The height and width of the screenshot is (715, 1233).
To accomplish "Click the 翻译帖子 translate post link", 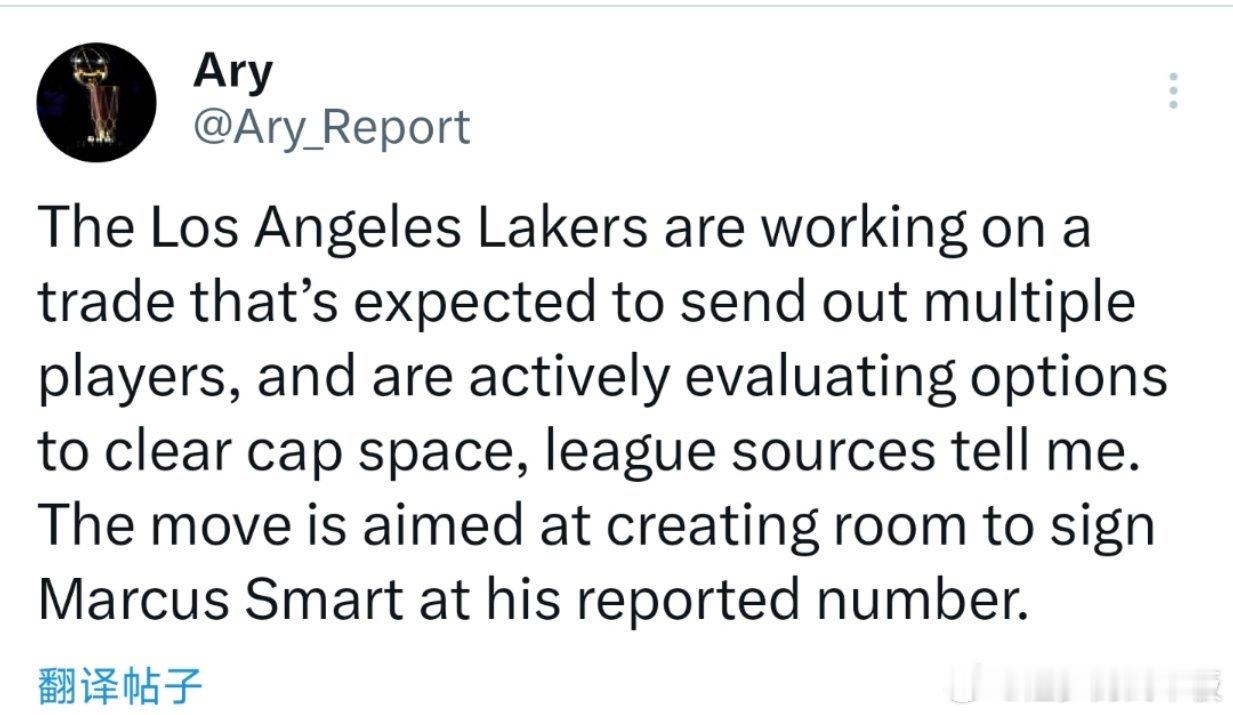I will [121, 687].
